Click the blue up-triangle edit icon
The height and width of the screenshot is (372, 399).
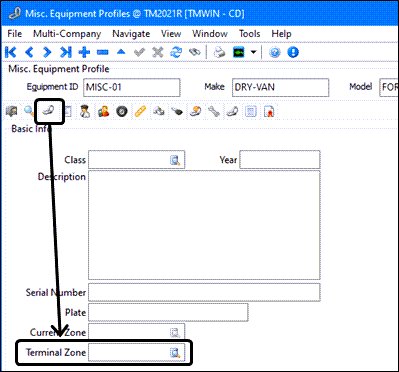(121, 52)
